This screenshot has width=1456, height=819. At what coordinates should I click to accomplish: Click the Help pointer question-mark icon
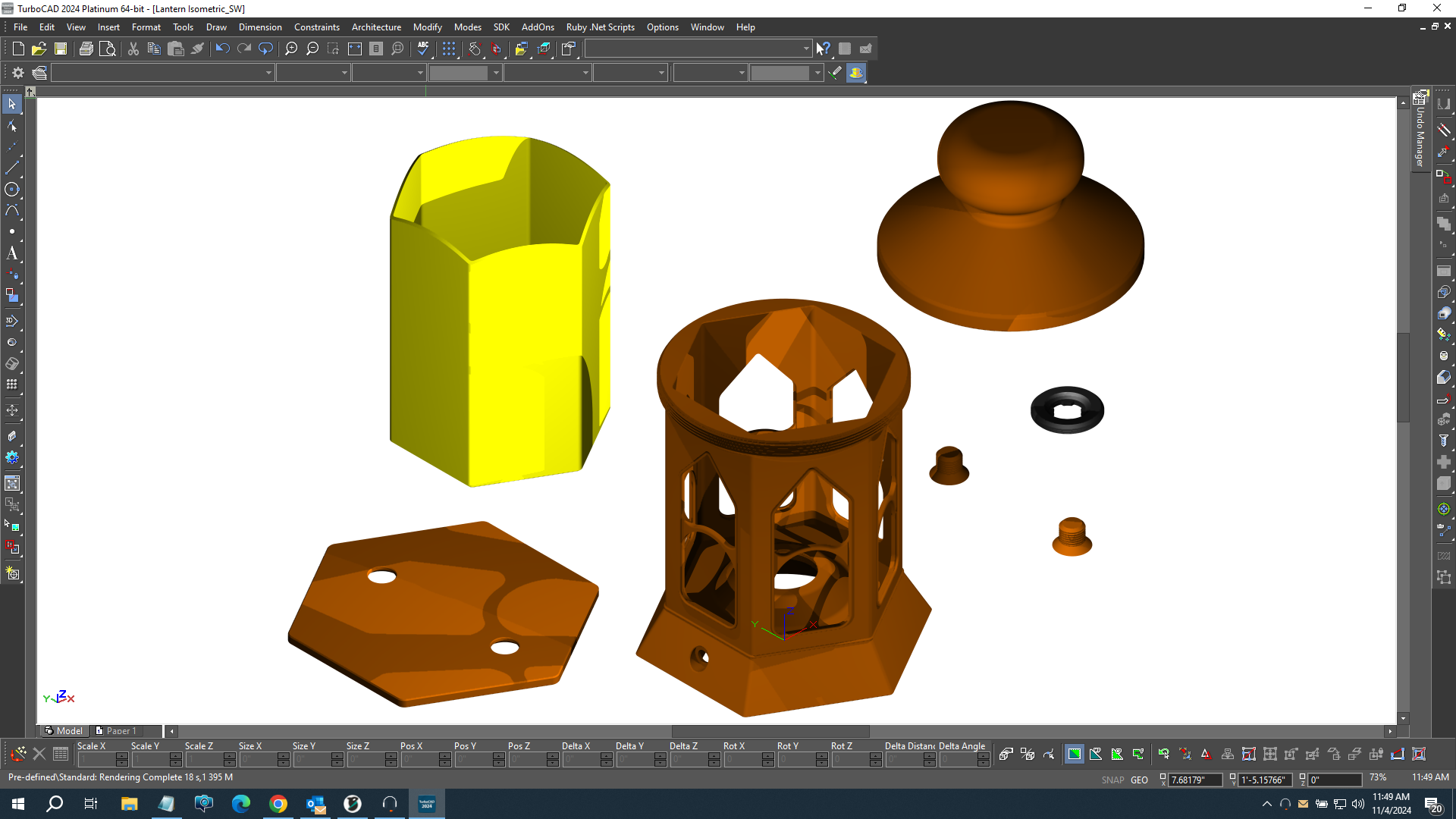click(x=823, y=49)
